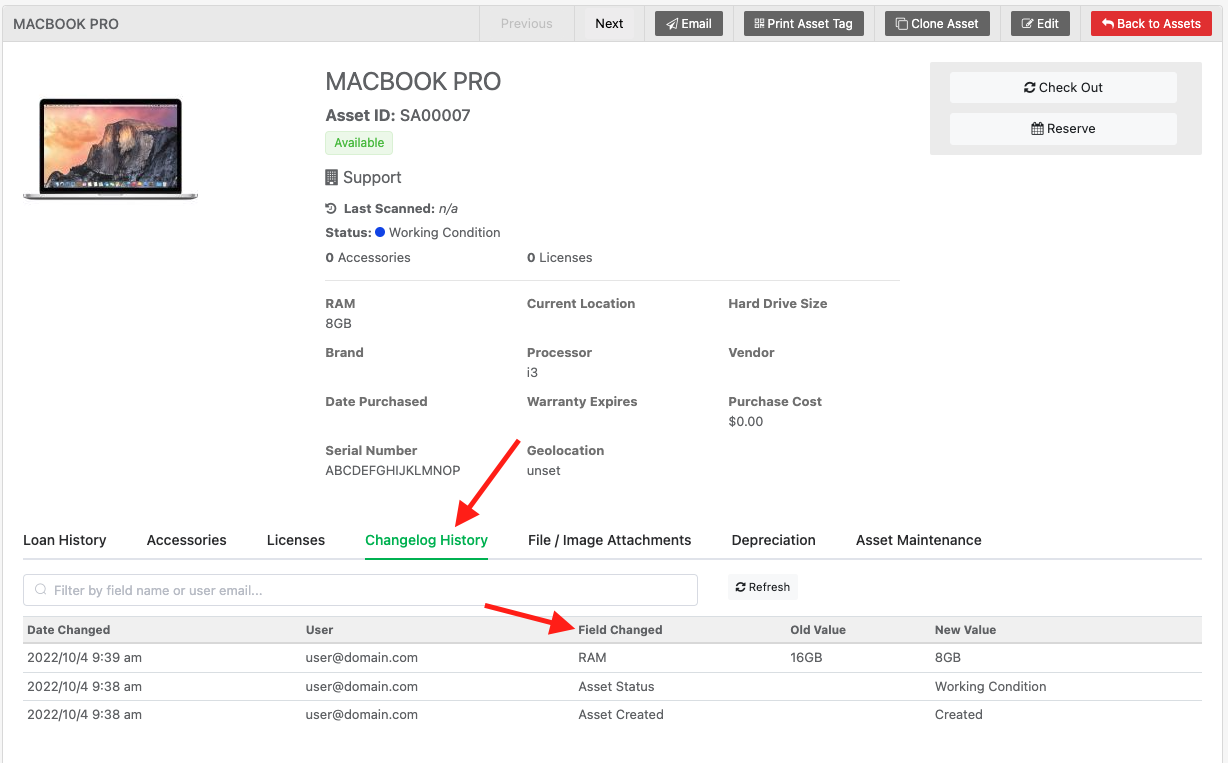Viewport: 1228px width, 763px height.
Task: Check Out the MacBook Pro asset
Action: point(1063,88)
